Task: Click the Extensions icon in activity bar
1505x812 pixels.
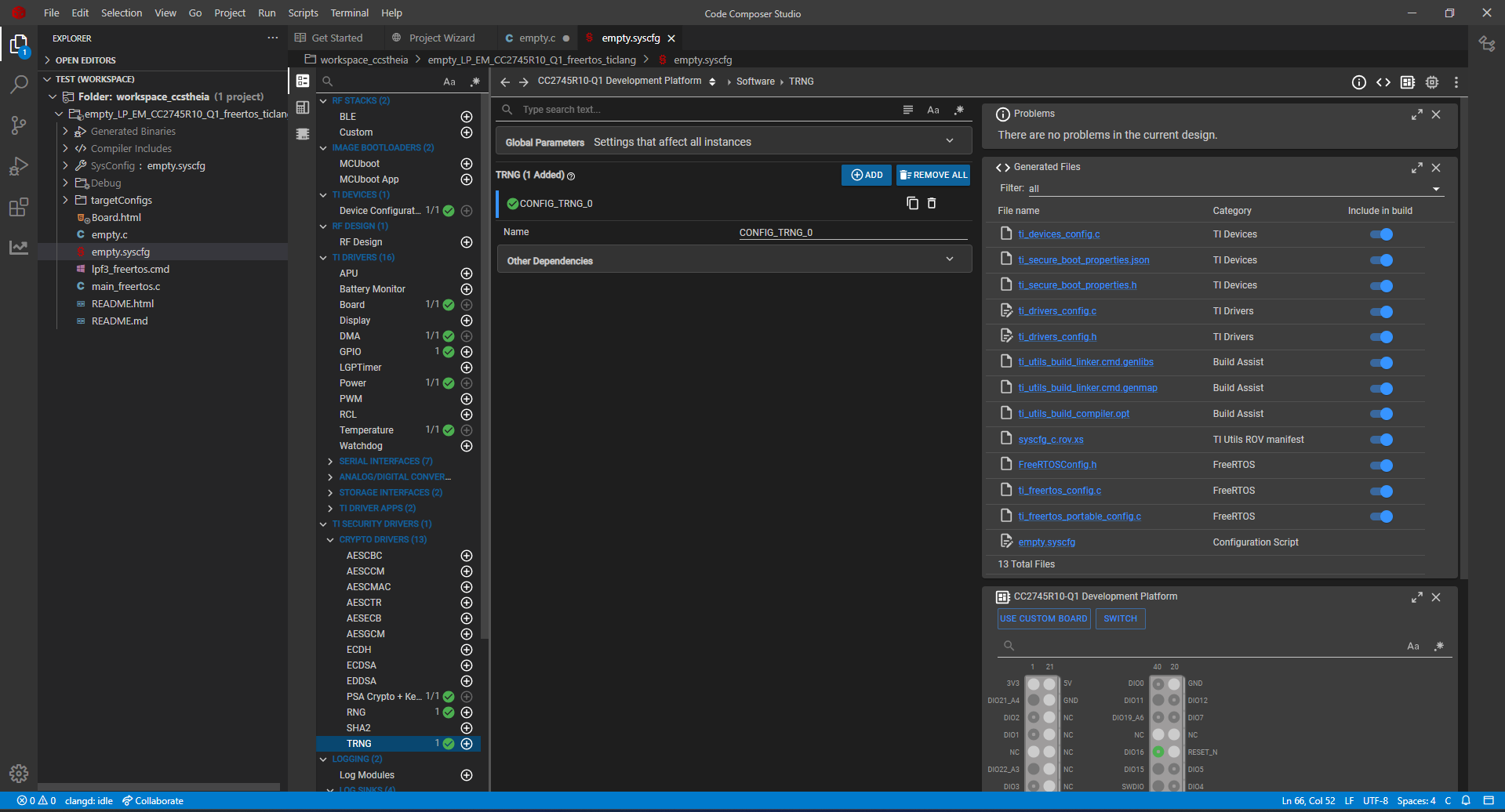Action: click(x=19, y=208)
